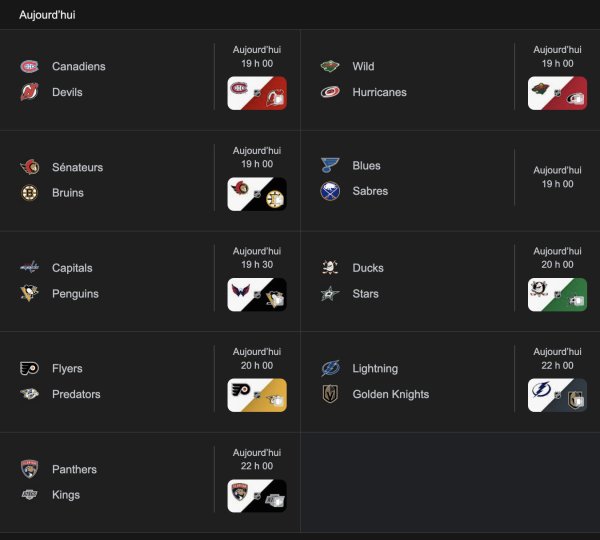Open the Panthers vs Kings matchup thumbnail
This screenshot has height=540, width=600.
[x=257, y=496]
